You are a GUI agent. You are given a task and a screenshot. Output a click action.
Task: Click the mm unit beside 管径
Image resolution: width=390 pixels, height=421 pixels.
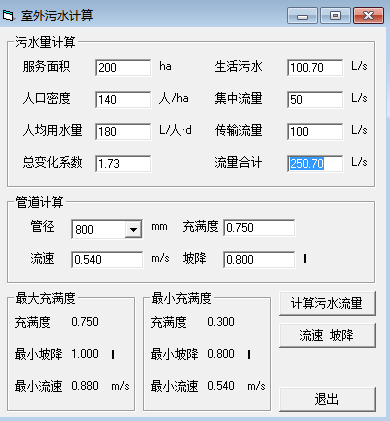pos(159,227)
